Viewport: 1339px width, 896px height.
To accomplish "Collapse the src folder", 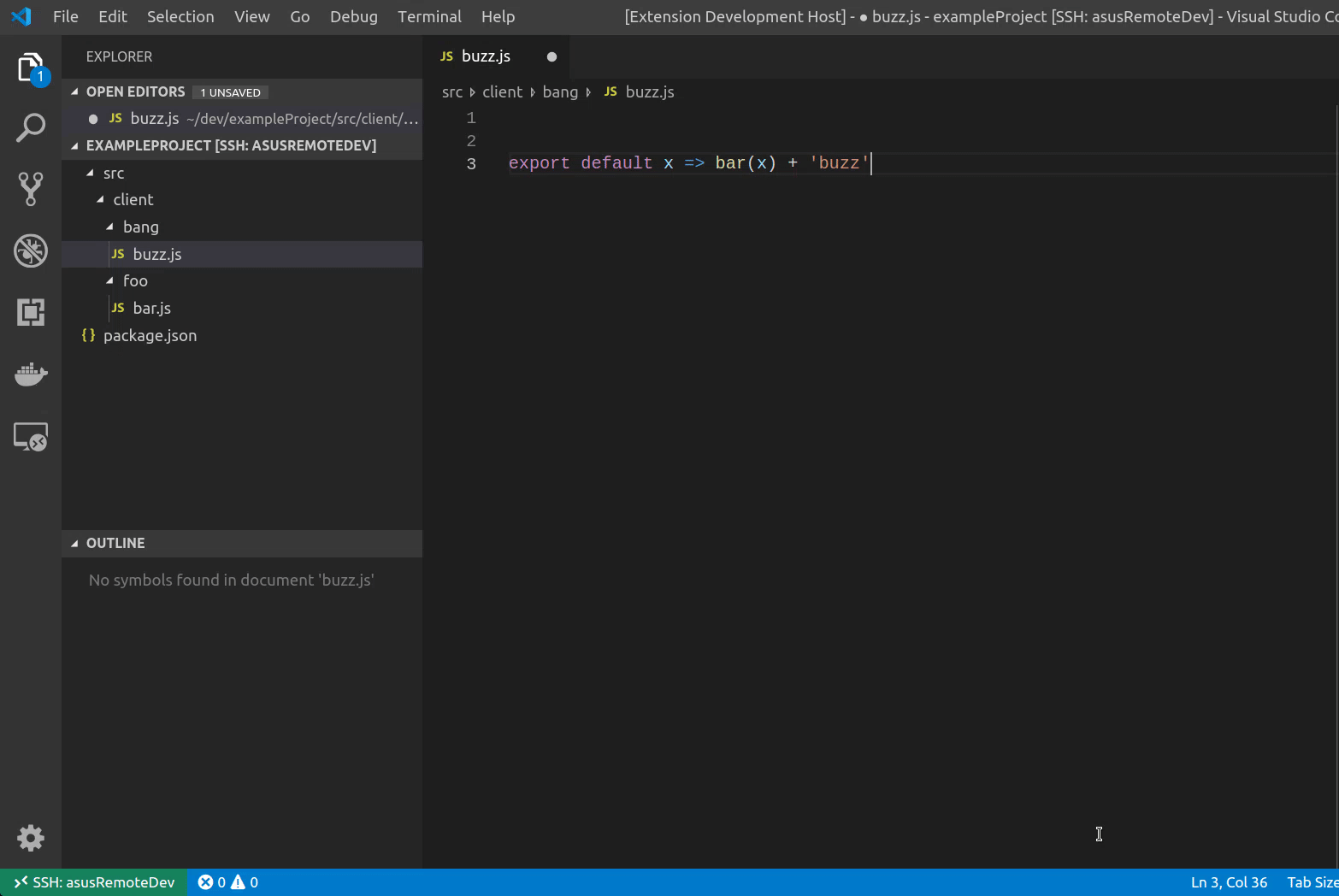I will tap(90, 173).
